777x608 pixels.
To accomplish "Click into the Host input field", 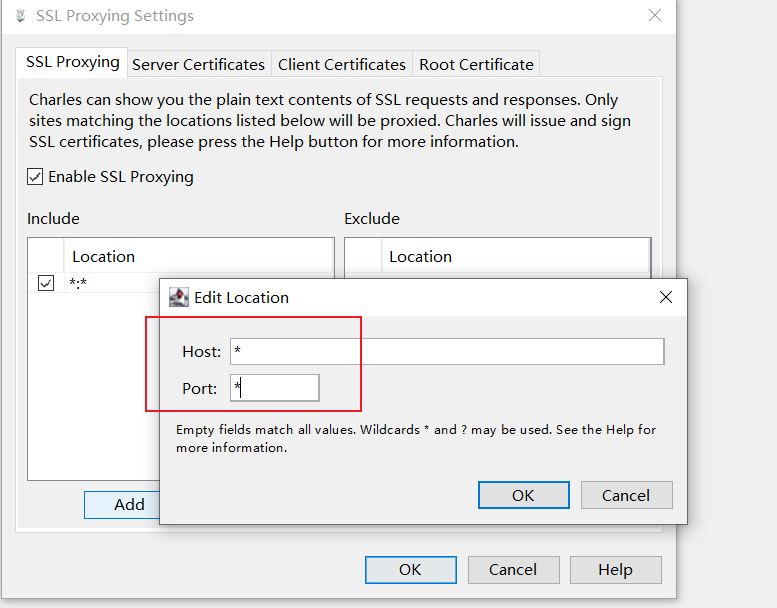I will [x=447, y=351].
